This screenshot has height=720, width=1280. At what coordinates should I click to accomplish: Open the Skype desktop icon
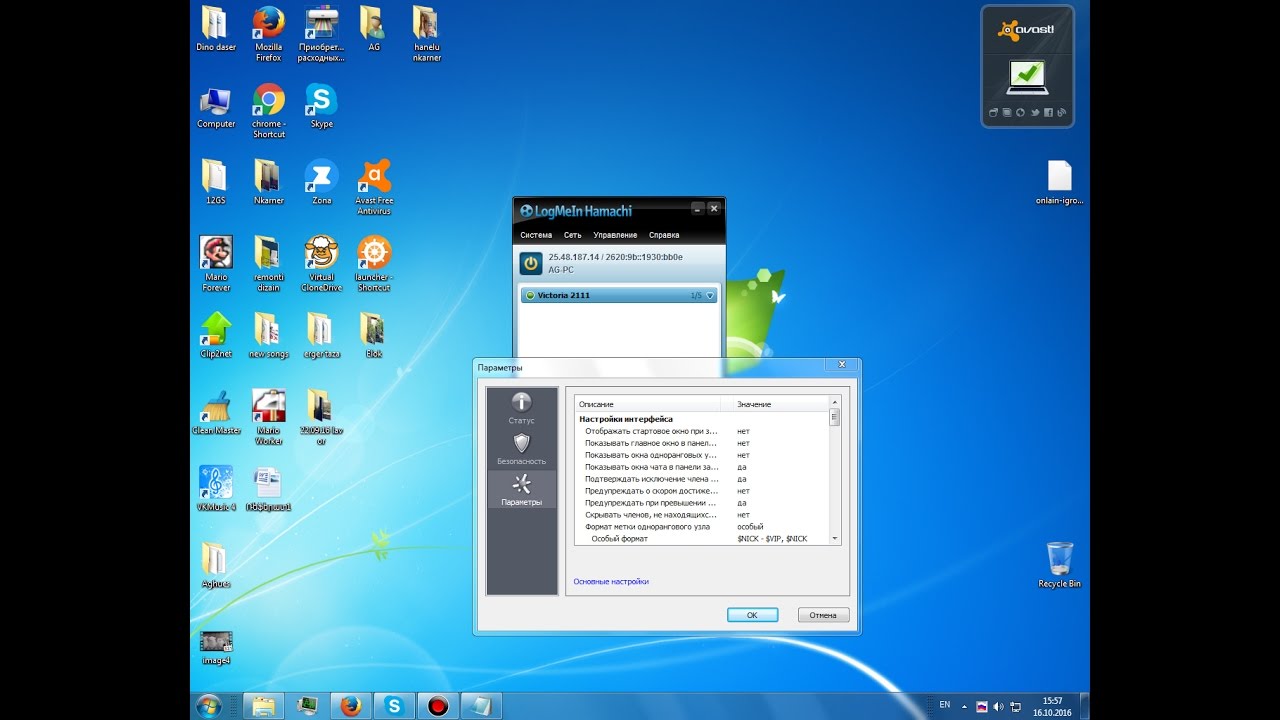coord(321,106)
